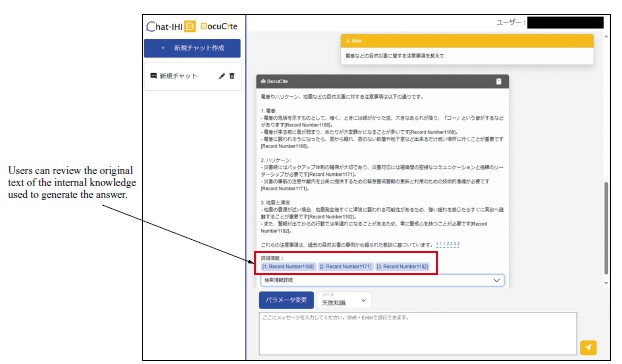
Task: Open reference 3 Record Number1182
Action: pos(403,266)
